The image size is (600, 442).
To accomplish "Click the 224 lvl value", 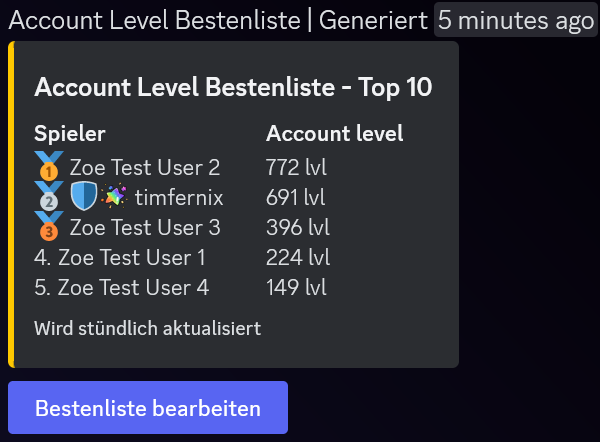I will click(298, 258).
